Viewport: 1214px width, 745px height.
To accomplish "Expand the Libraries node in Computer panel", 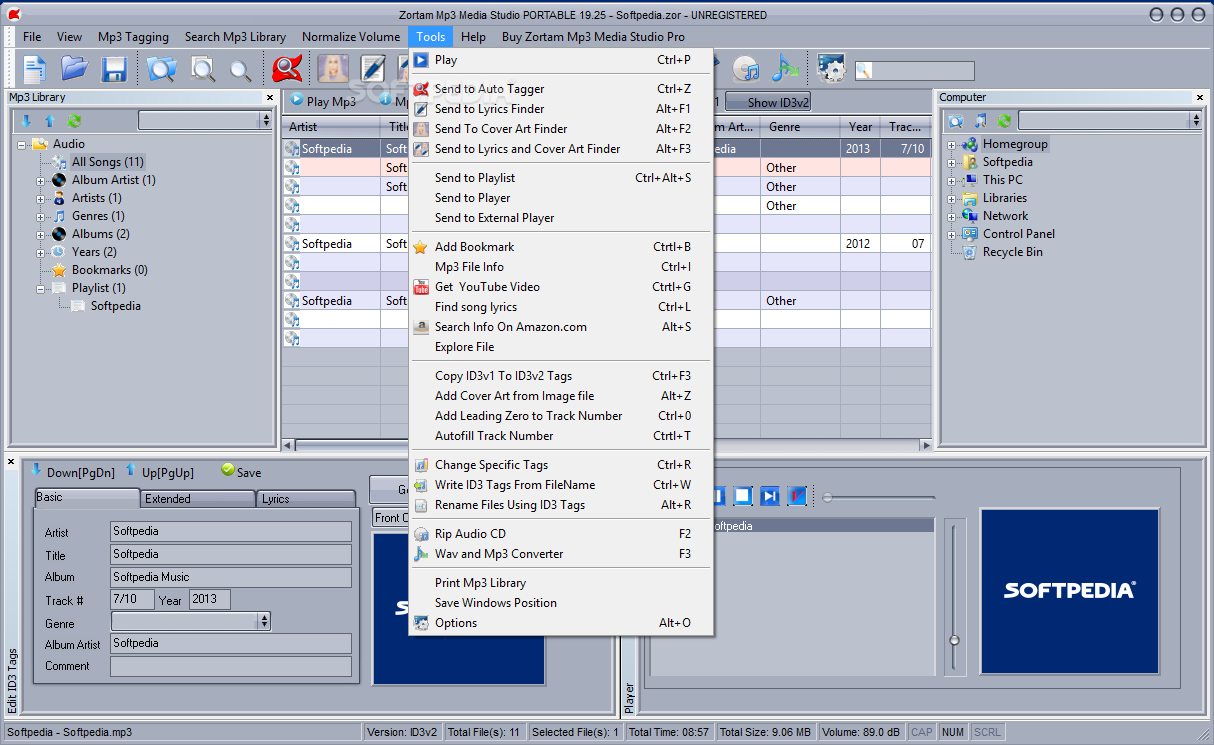I will [x=952, y=199].
